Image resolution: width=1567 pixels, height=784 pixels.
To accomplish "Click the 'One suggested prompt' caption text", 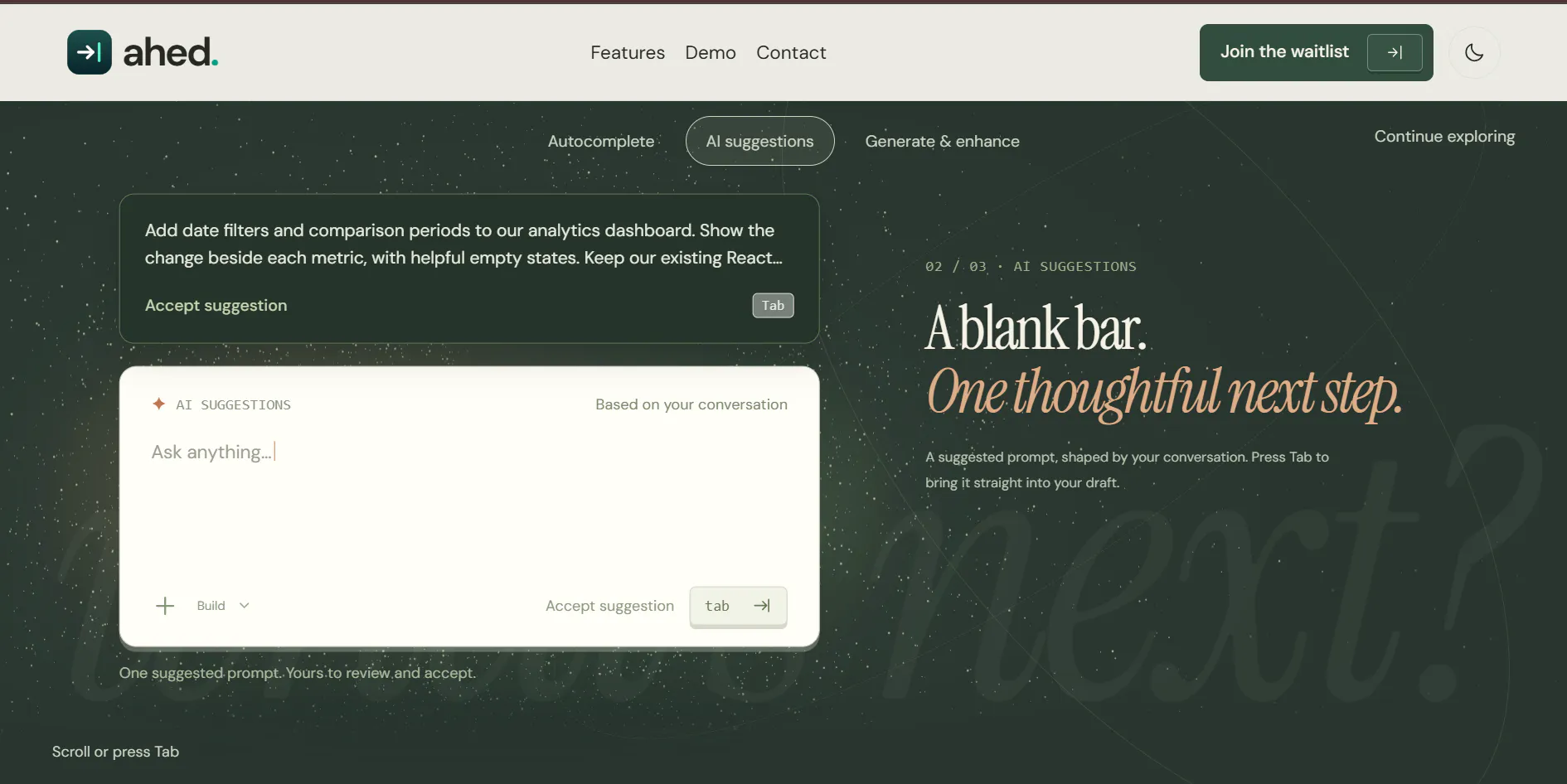I will click(x=298, y=673).
